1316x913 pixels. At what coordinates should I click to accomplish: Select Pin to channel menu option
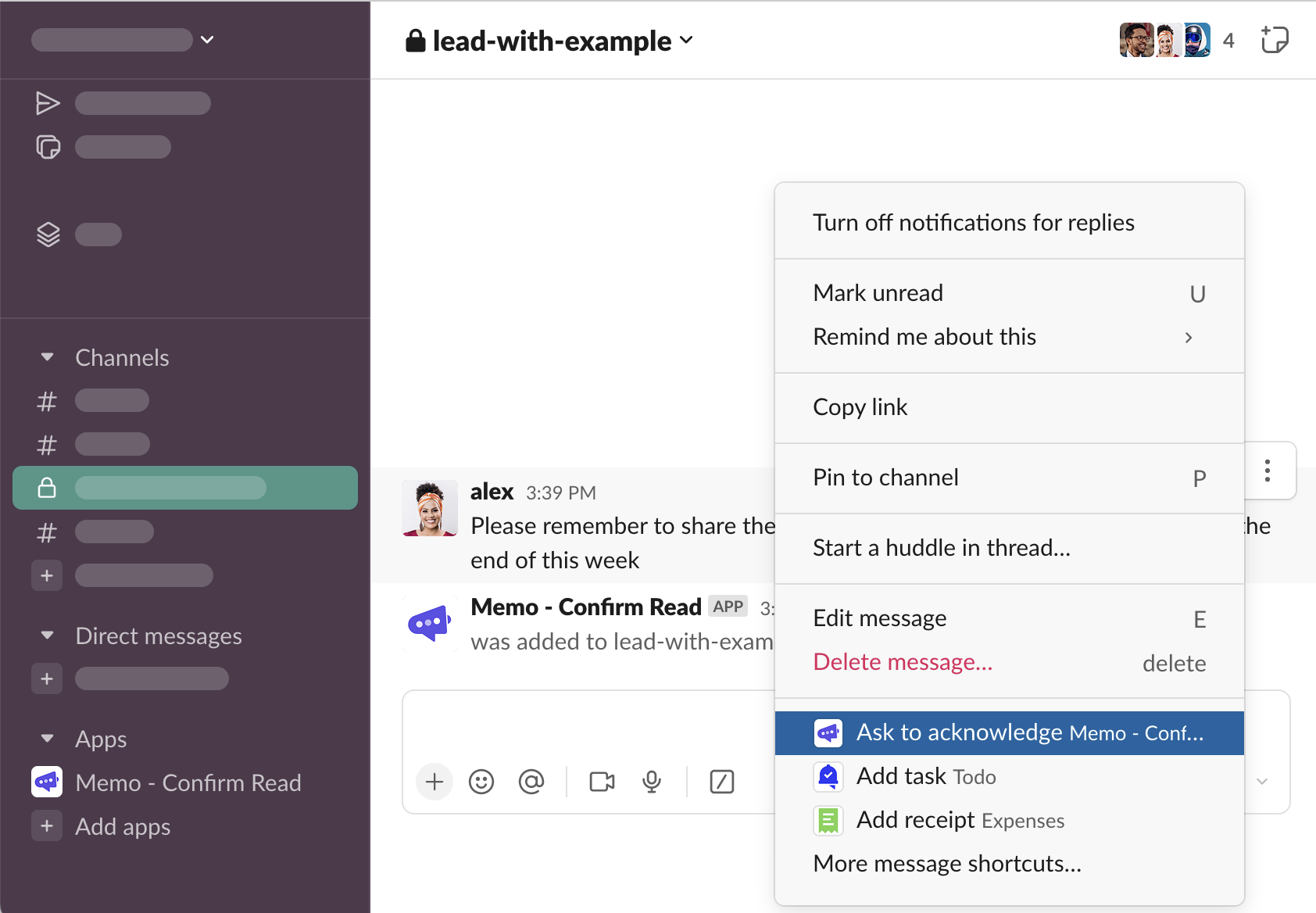[885, 478]
